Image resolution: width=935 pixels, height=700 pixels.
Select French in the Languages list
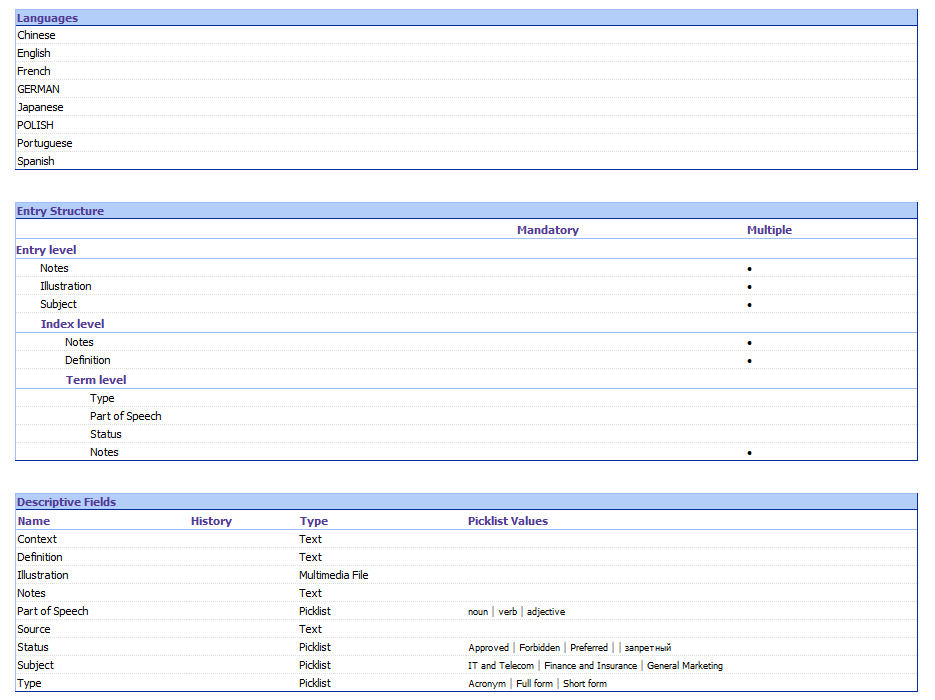coord(34,71)
